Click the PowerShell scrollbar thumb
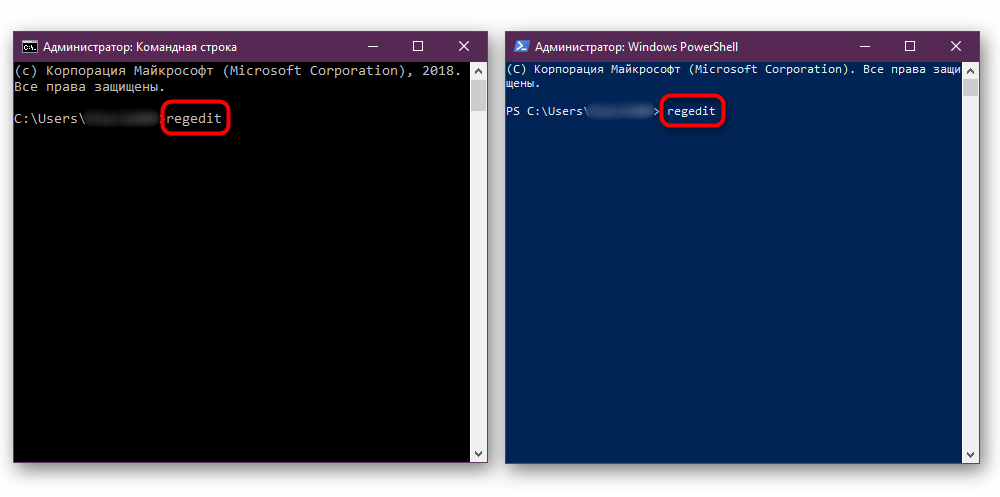 (x=970, y=88)
